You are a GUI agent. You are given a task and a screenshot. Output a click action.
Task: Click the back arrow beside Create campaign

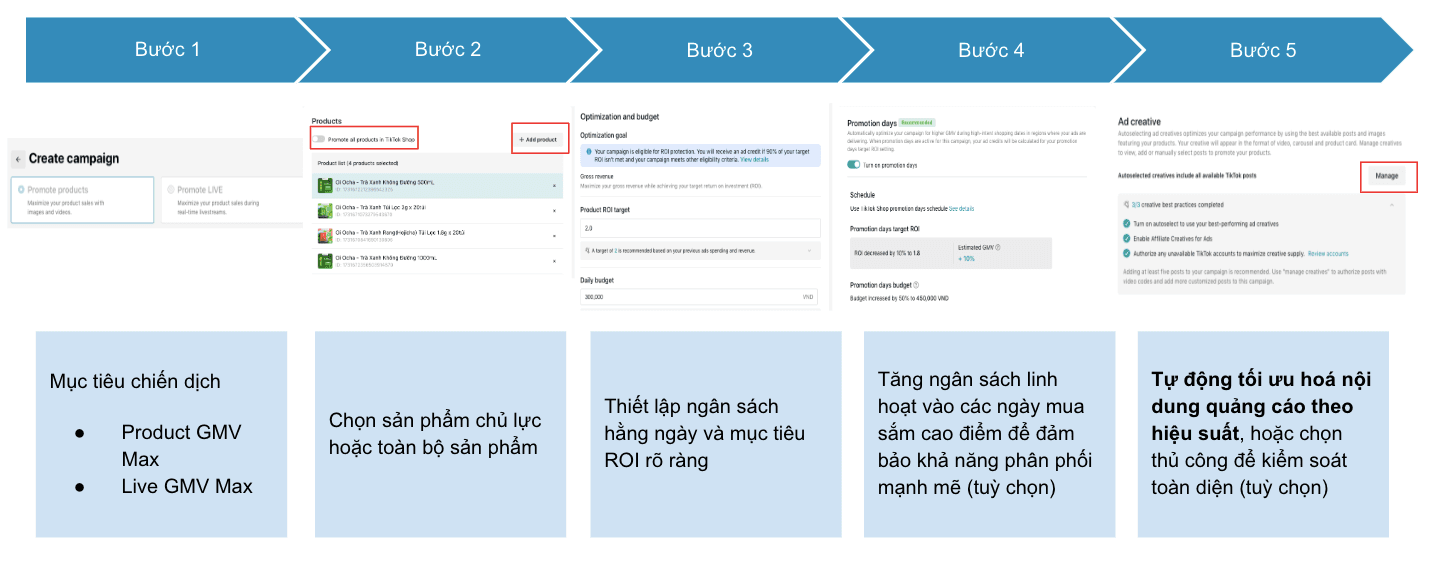pos(18,159)
